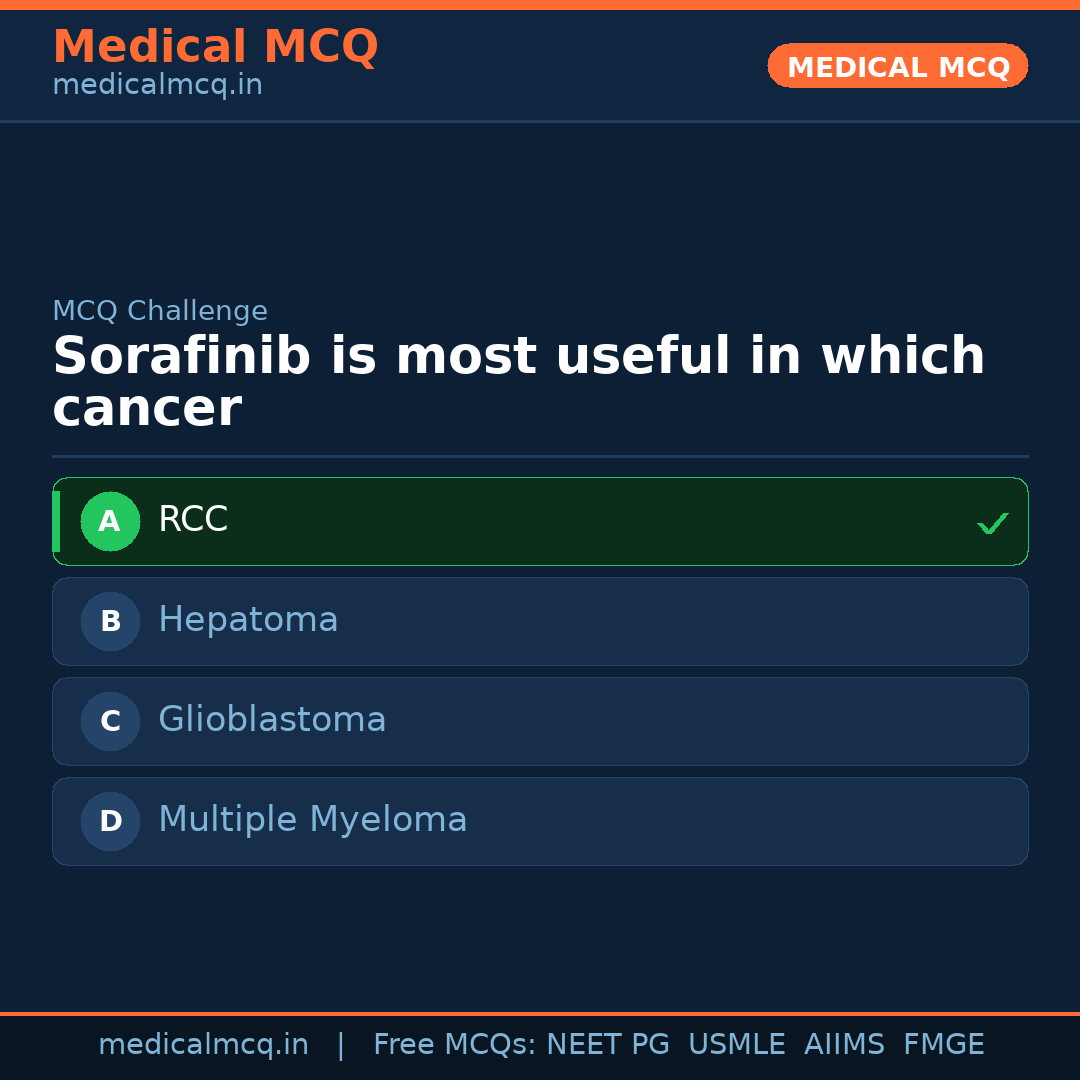Click the MCQ Challenge label
The width and height of the screenshot is (1080, 1080).
coord(160,311)
